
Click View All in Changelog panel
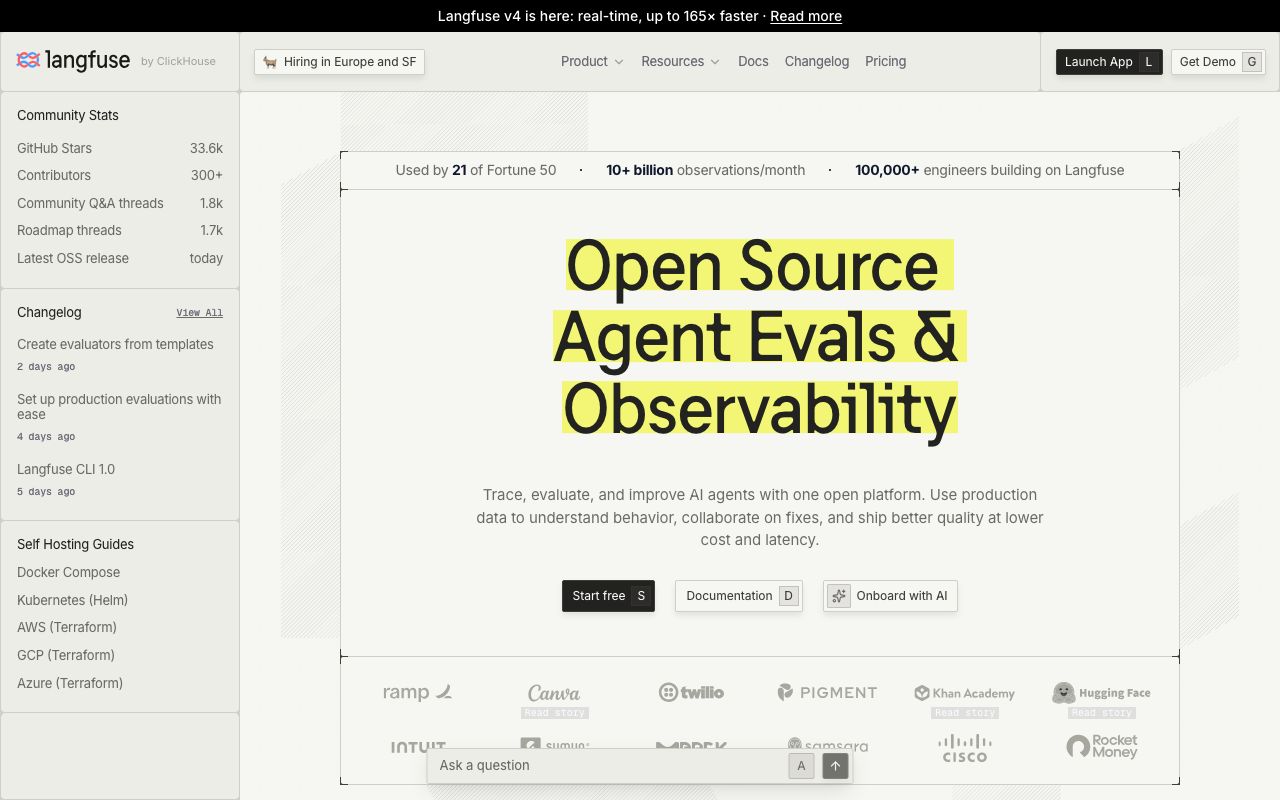(x=200, y=313)
